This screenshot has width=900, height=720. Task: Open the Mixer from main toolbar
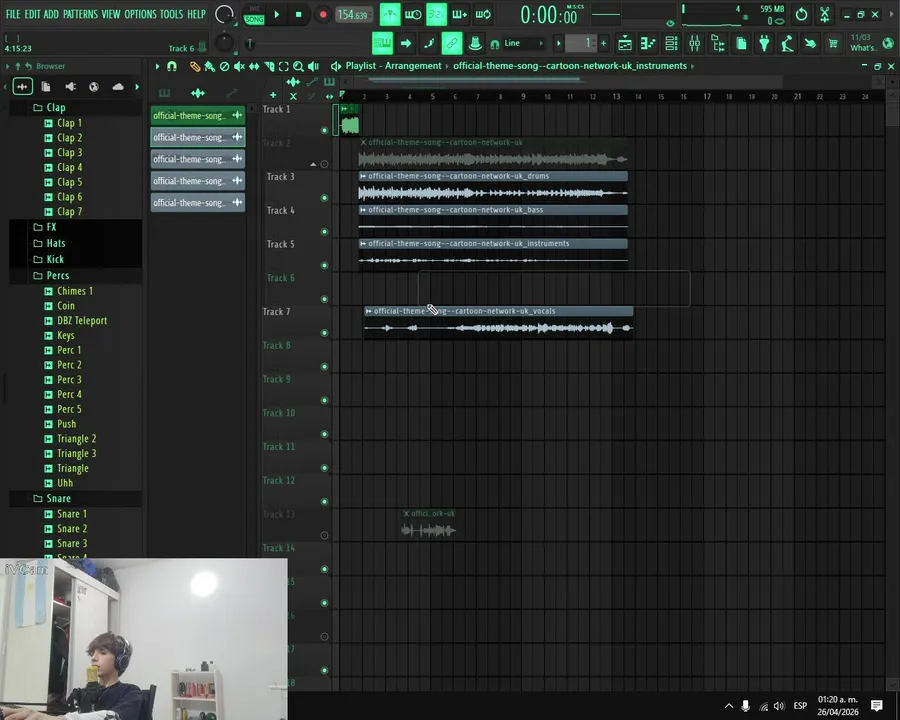coord(695,43)
